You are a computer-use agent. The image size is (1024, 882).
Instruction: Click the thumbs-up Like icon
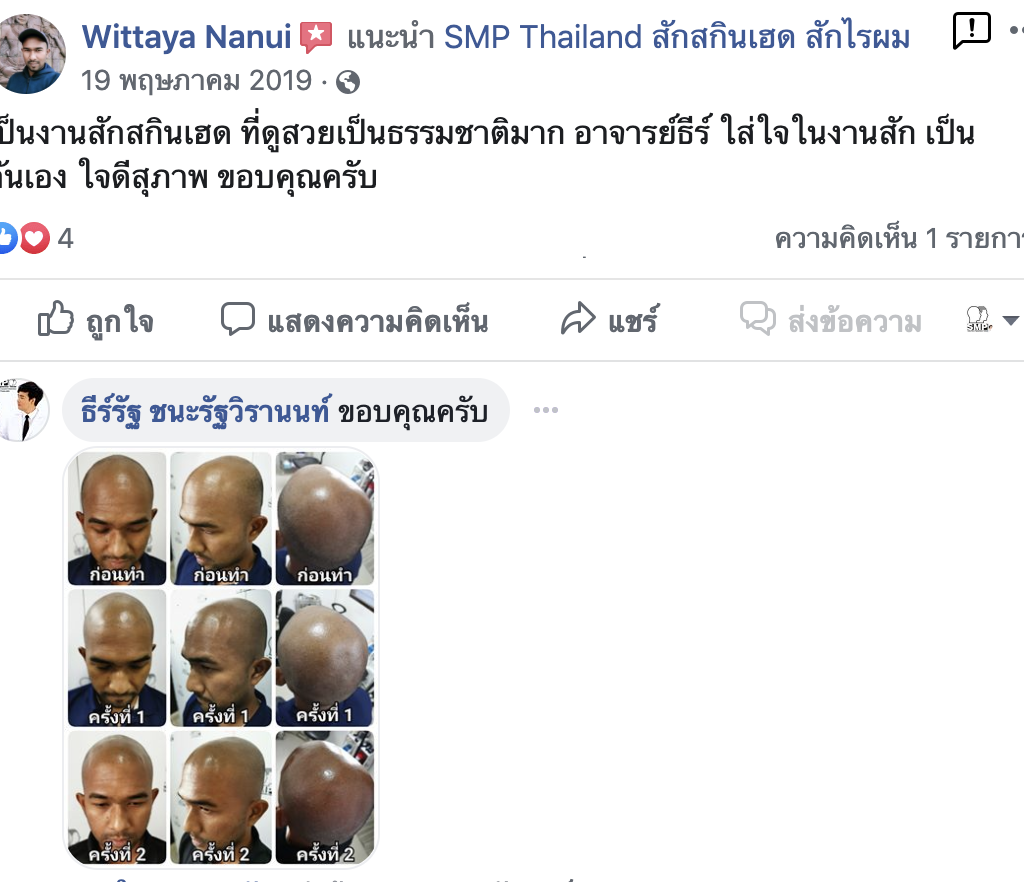tap(56, 319)
